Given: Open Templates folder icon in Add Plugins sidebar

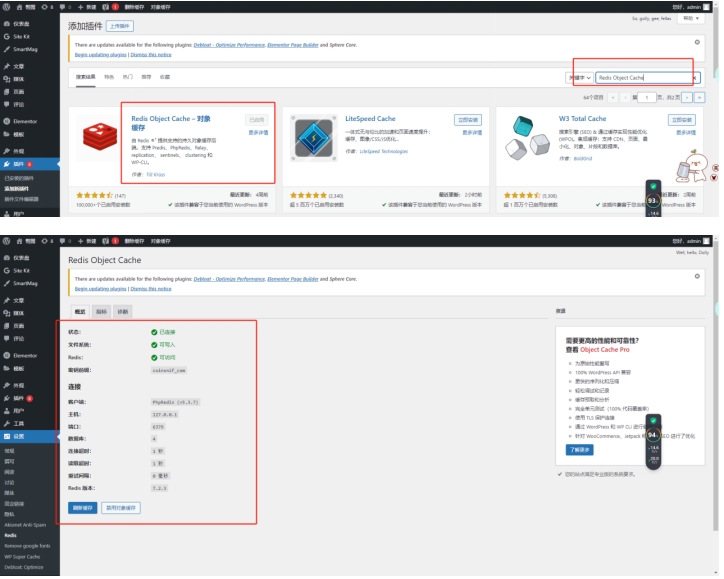Looking at the screenshot, I should (x=6, y=134).
